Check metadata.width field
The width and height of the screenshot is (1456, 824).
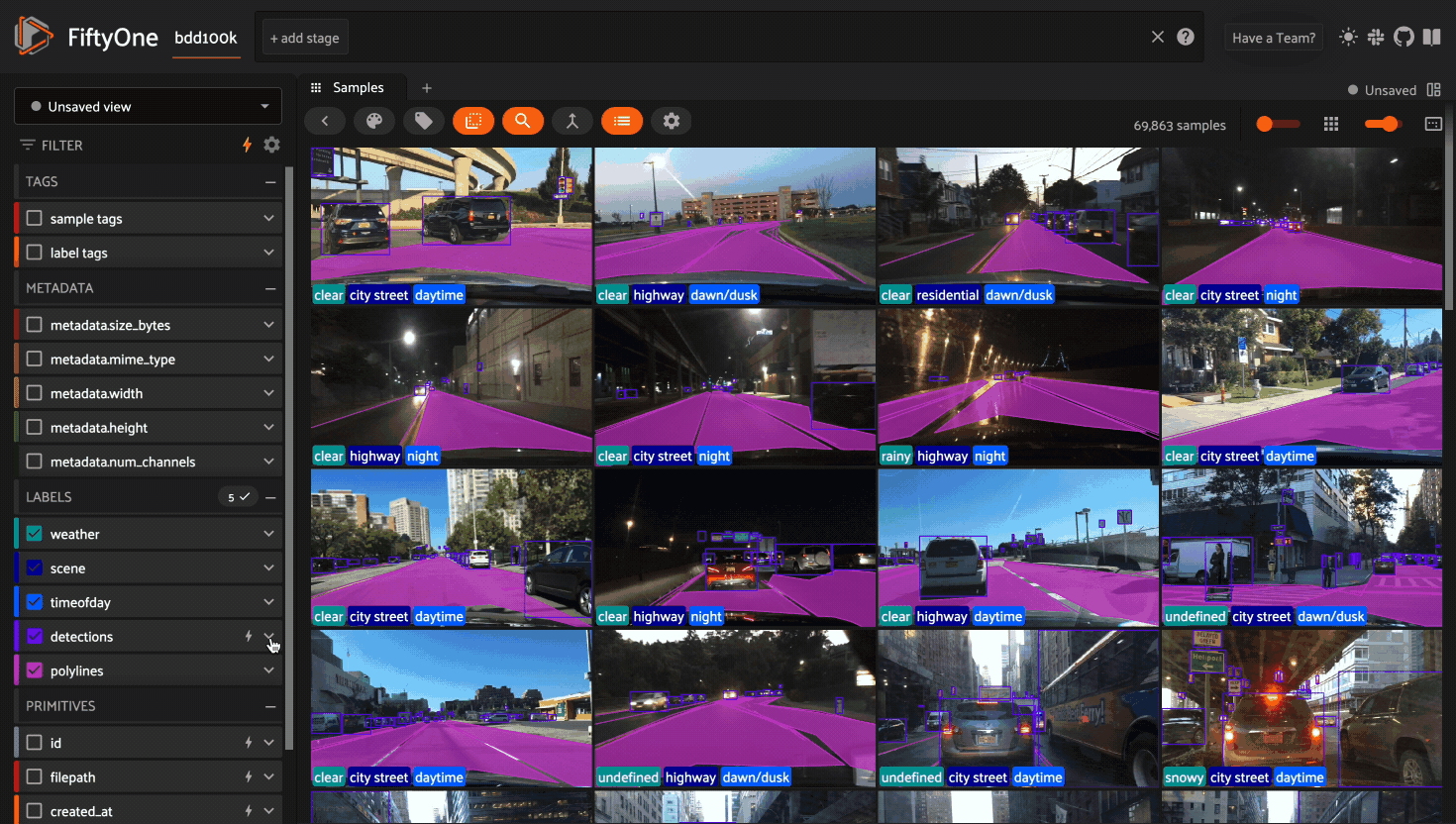(x=35, y=393)
